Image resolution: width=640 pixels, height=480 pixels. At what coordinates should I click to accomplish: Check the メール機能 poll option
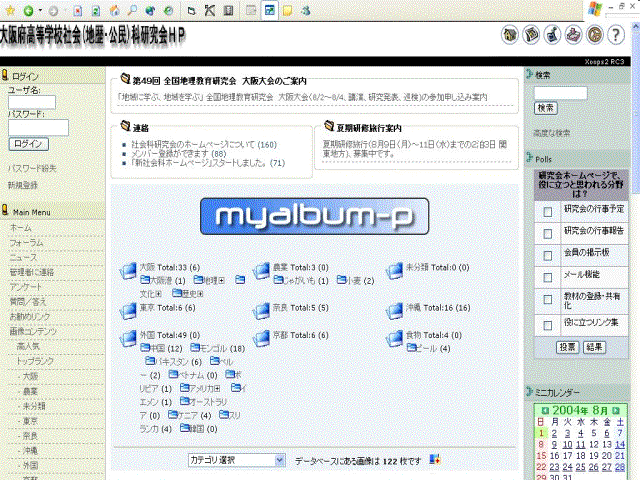pyautogui.click(x=548, y=278)
